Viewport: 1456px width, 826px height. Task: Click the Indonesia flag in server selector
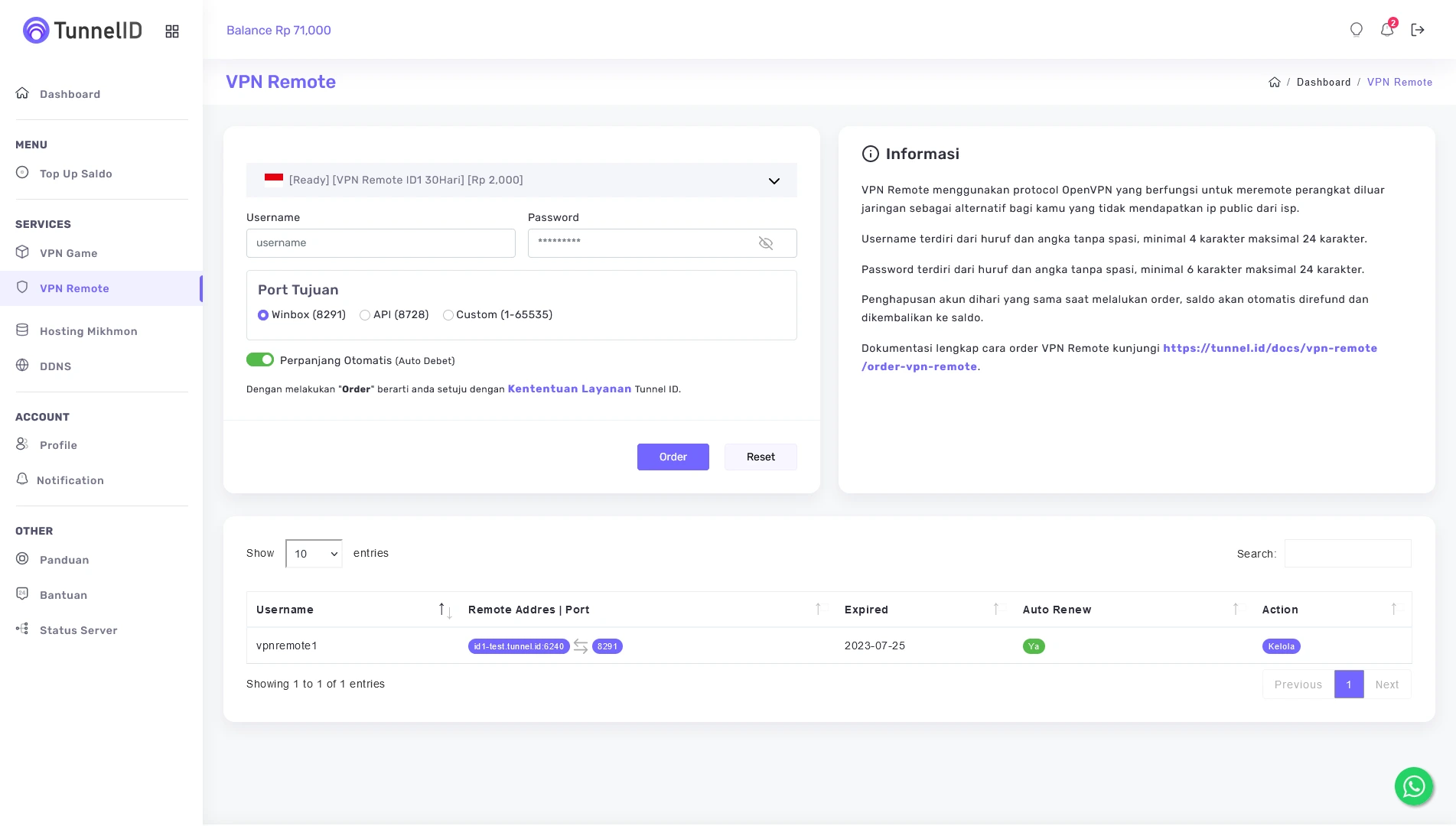[x=274, y=180]
